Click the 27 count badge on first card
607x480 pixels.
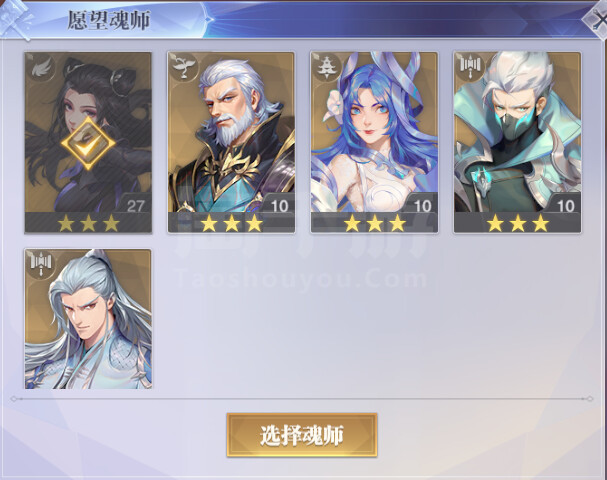(x=135, y=206)
